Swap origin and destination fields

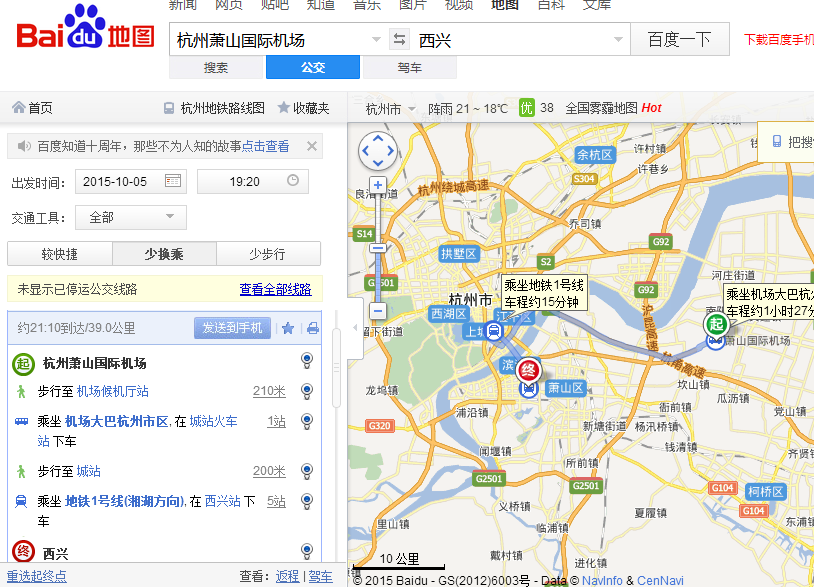coord(399,39)
